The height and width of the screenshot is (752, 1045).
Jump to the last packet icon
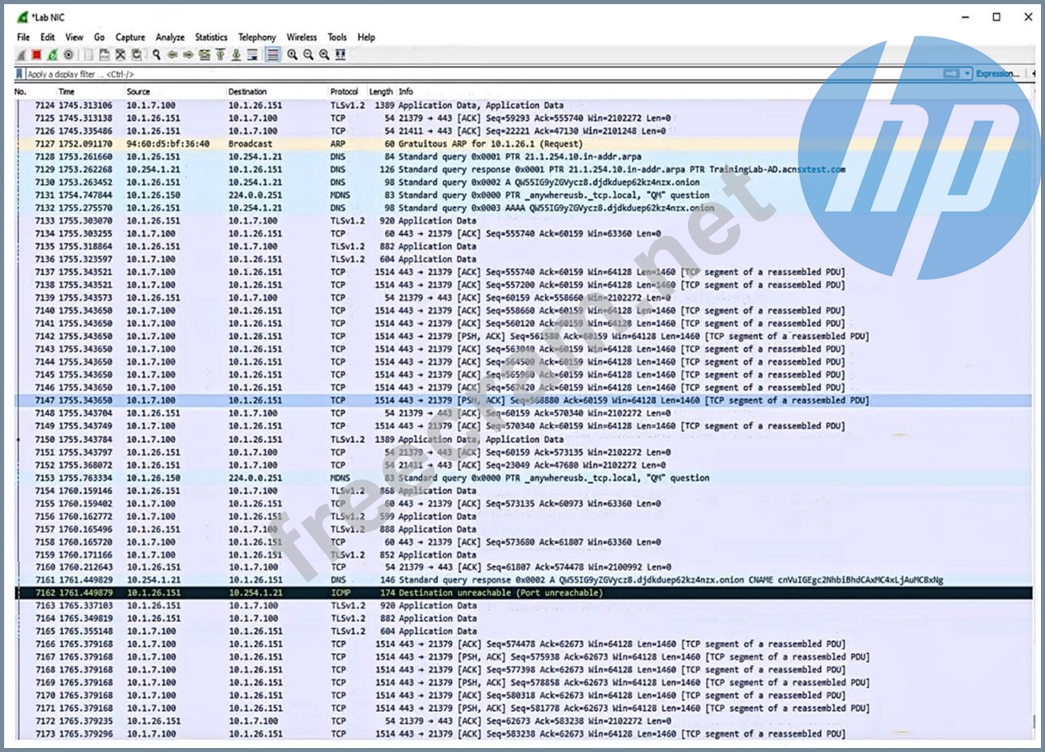(237, 55)
